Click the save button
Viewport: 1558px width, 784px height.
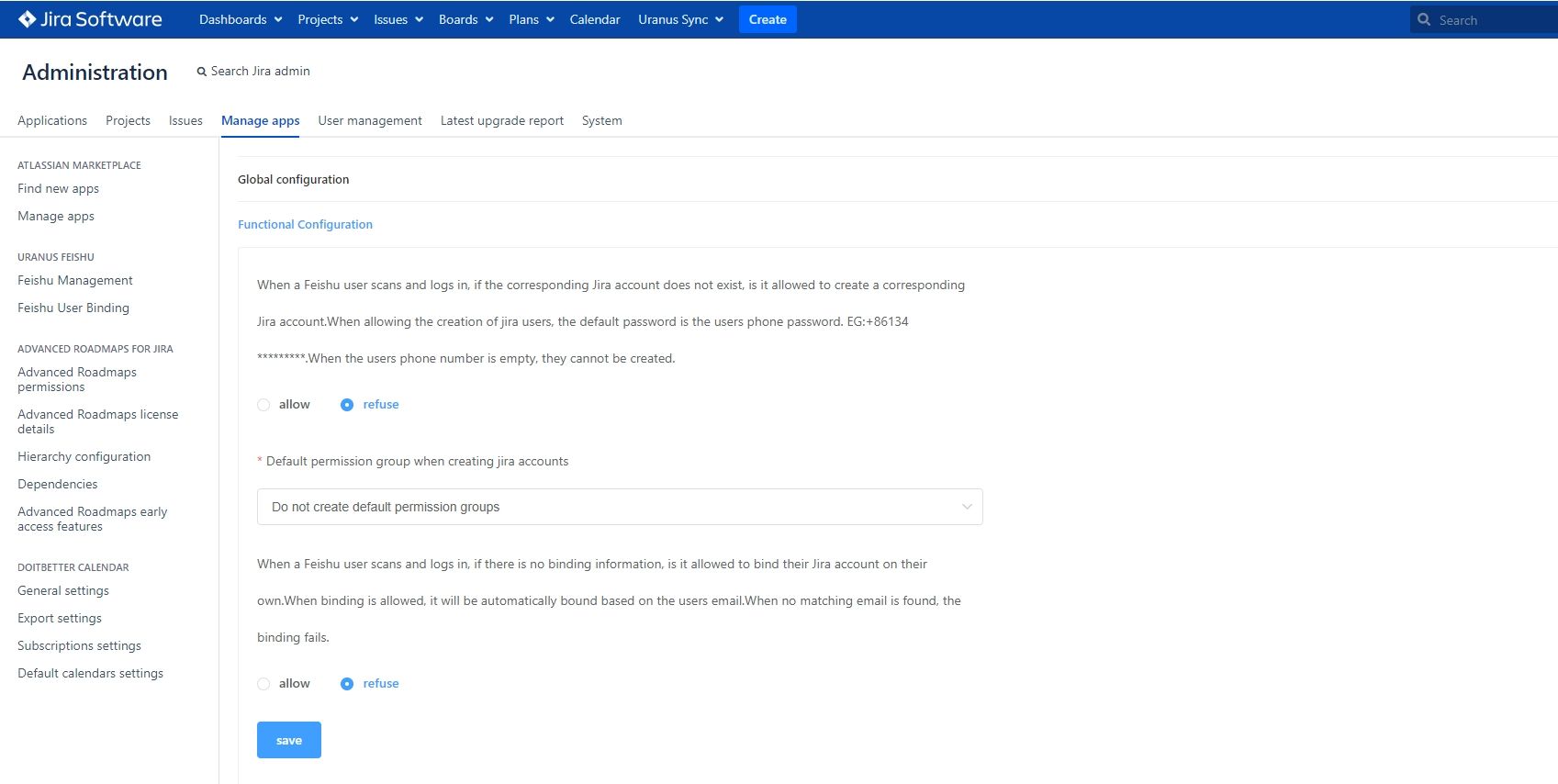(289, 740)
